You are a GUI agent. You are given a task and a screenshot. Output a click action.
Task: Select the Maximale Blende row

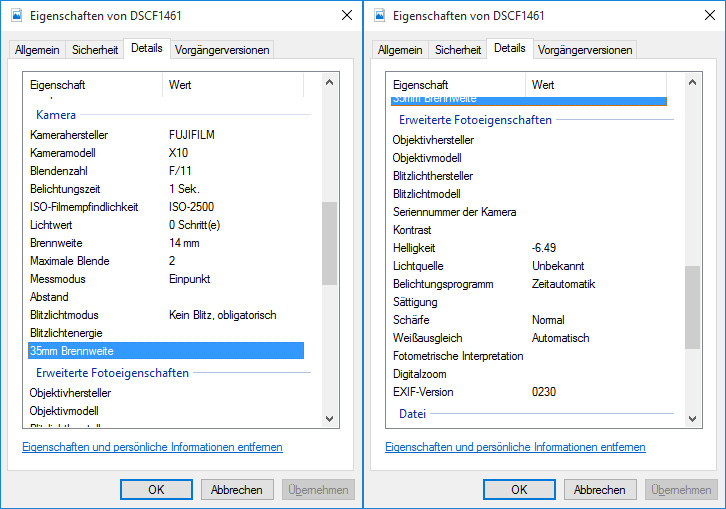(x=166, y=261)
